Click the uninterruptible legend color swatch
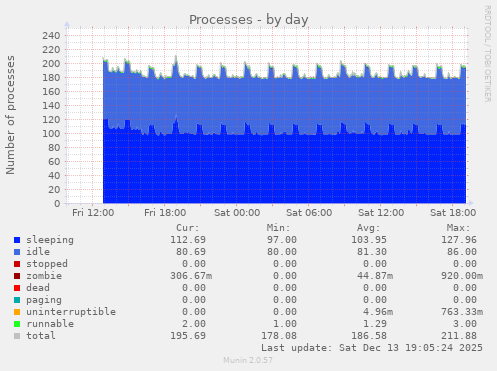Image resolution: width=497 pixels, height=371 pixels. 17,312
